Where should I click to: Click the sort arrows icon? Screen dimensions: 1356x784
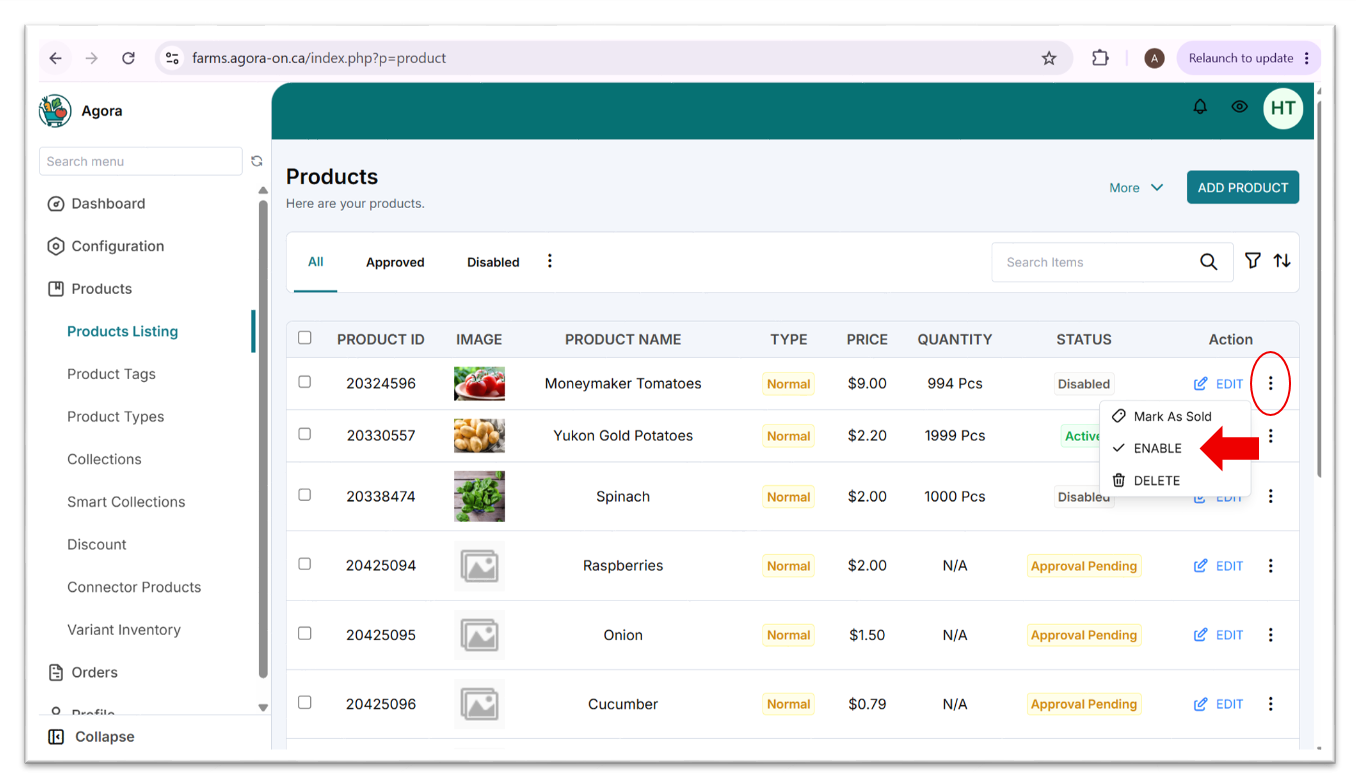(x=1282, y=261)
